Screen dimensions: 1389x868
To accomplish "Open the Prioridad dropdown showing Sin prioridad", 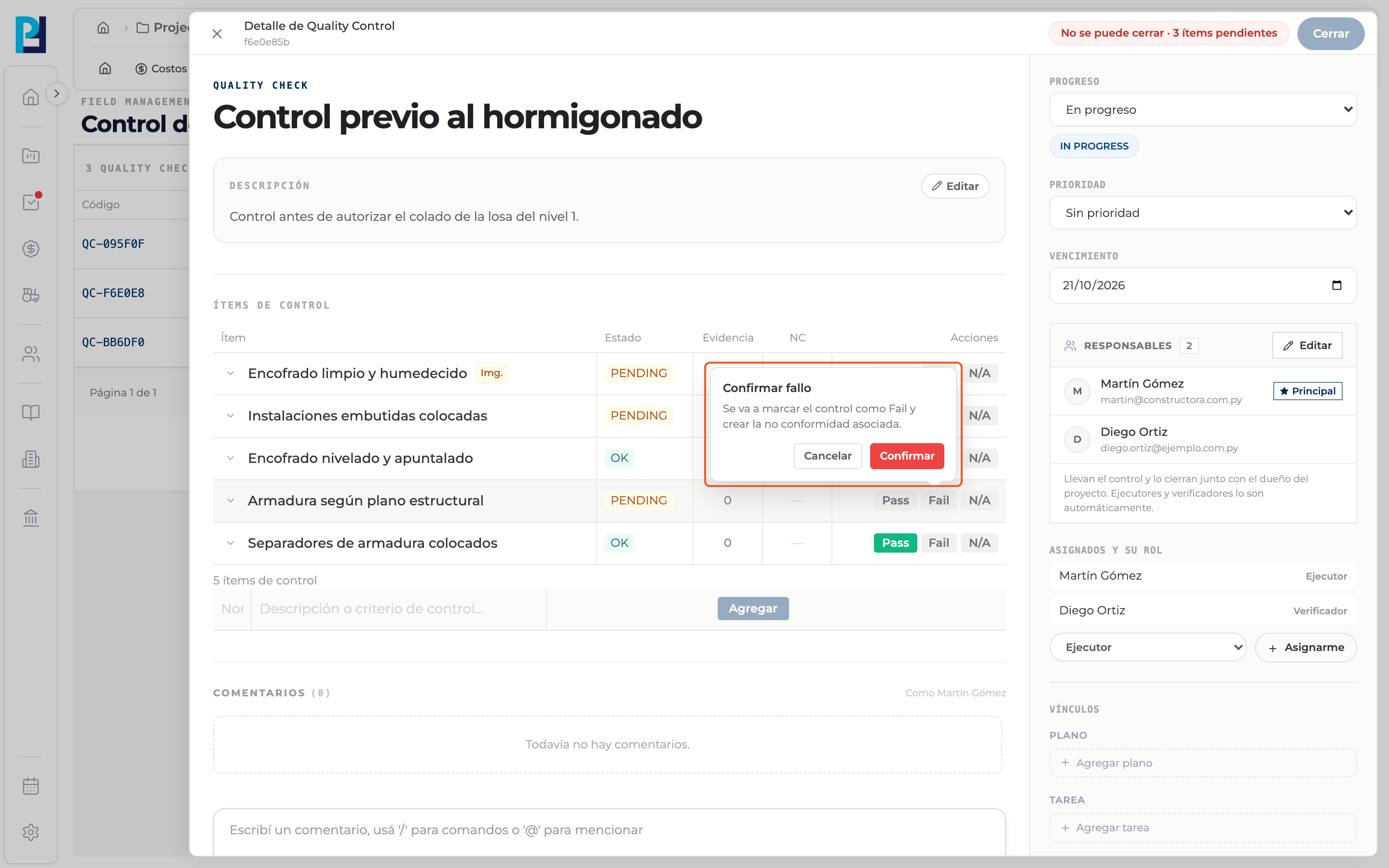I will click(x=1202, y=213).
